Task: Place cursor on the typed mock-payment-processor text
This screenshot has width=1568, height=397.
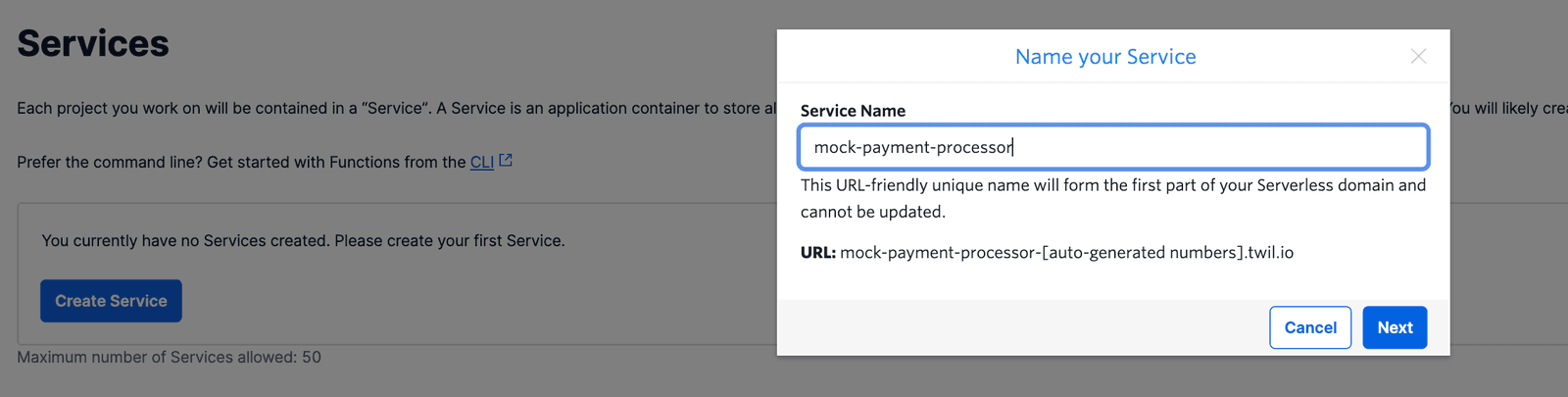Action: (x=912, y=147)
